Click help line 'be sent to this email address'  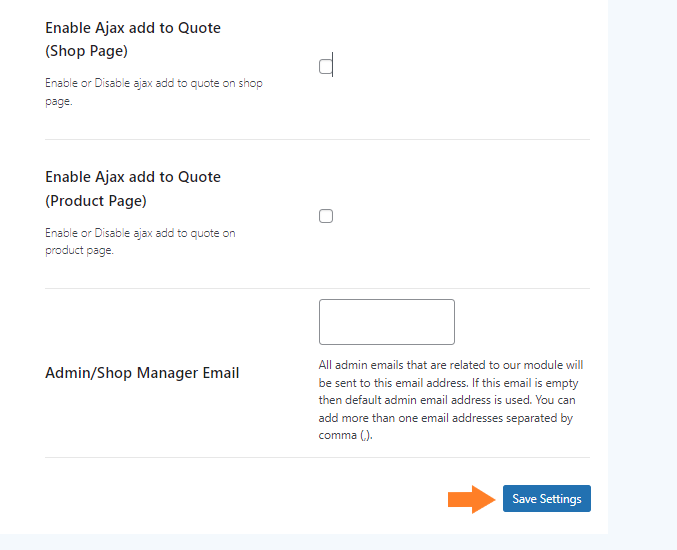click(x=448, y=383)
